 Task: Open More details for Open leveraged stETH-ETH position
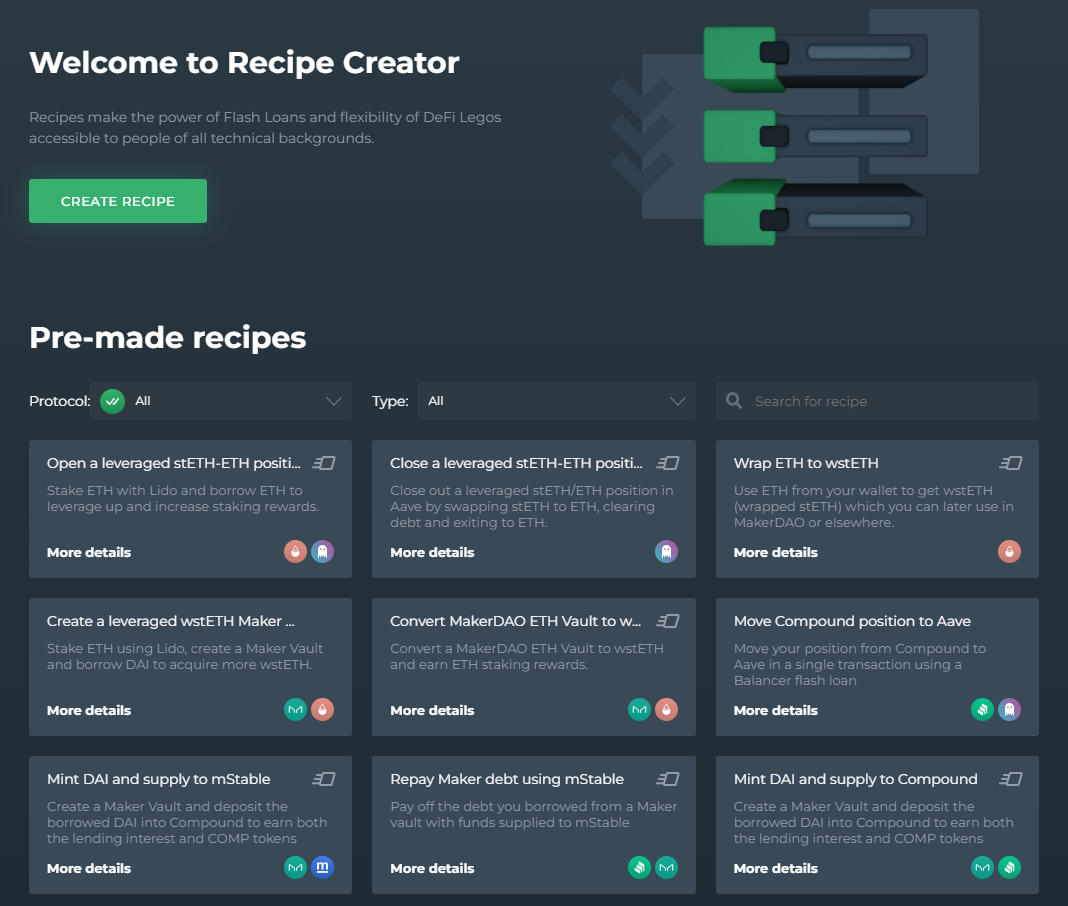89,552
